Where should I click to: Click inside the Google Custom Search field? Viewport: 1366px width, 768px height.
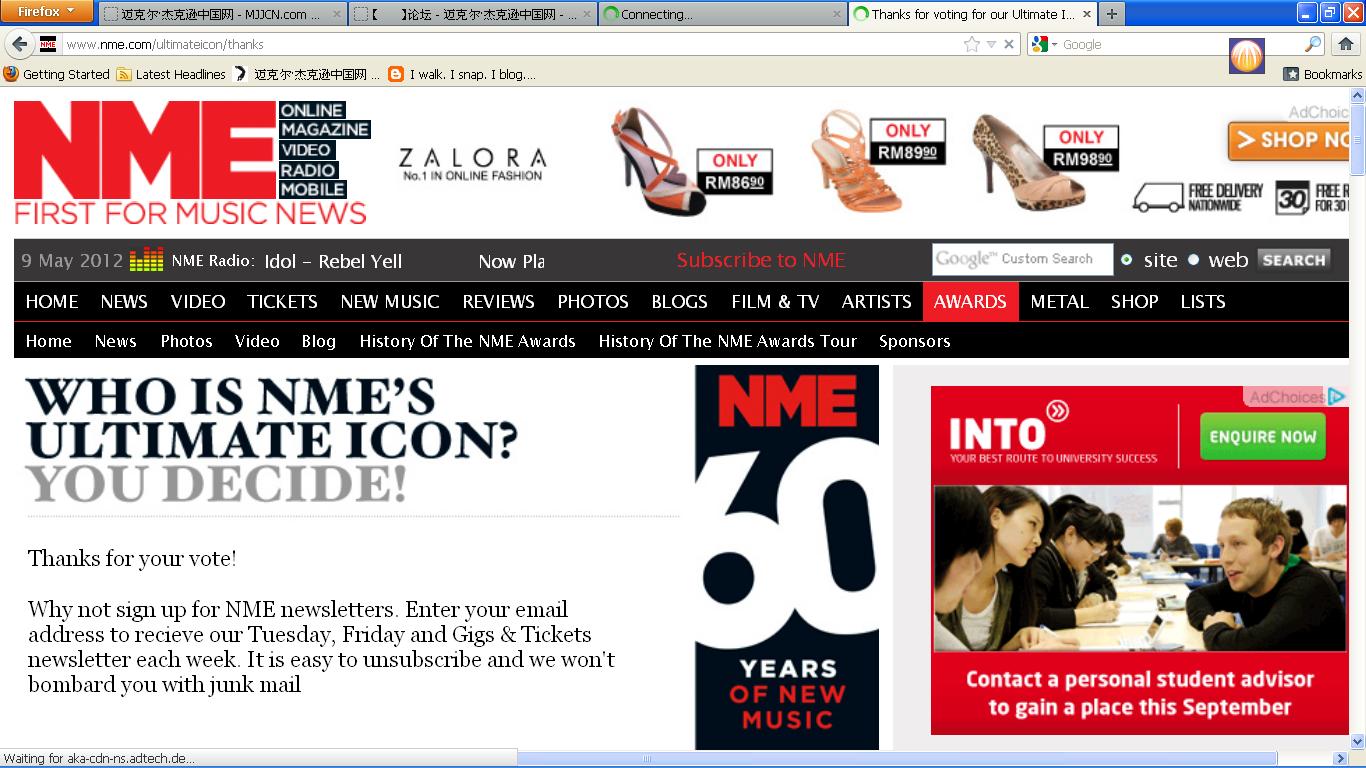(x=1023, y=259)
